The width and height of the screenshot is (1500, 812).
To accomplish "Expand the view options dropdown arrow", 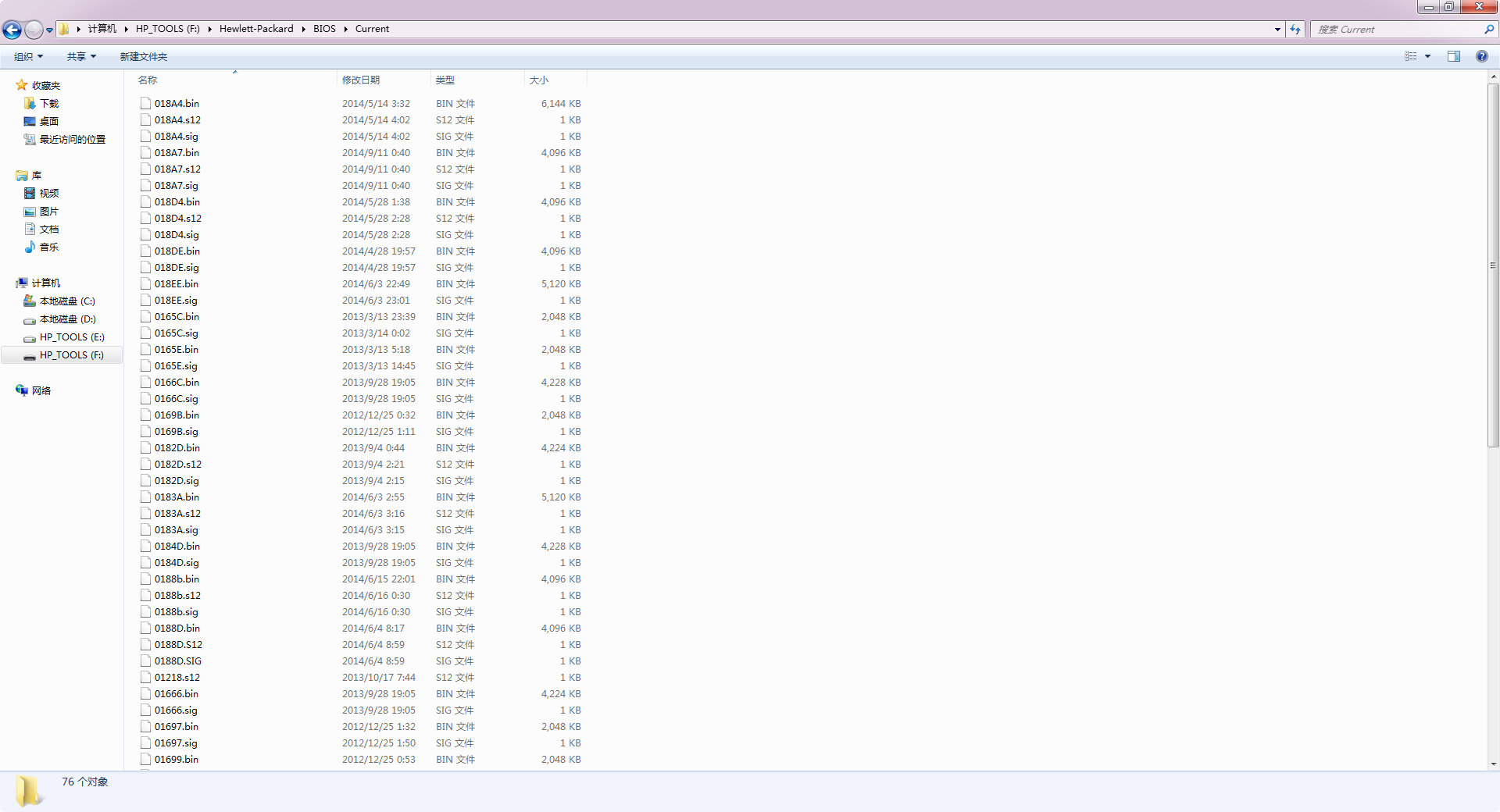I will tap(1427, 56).
